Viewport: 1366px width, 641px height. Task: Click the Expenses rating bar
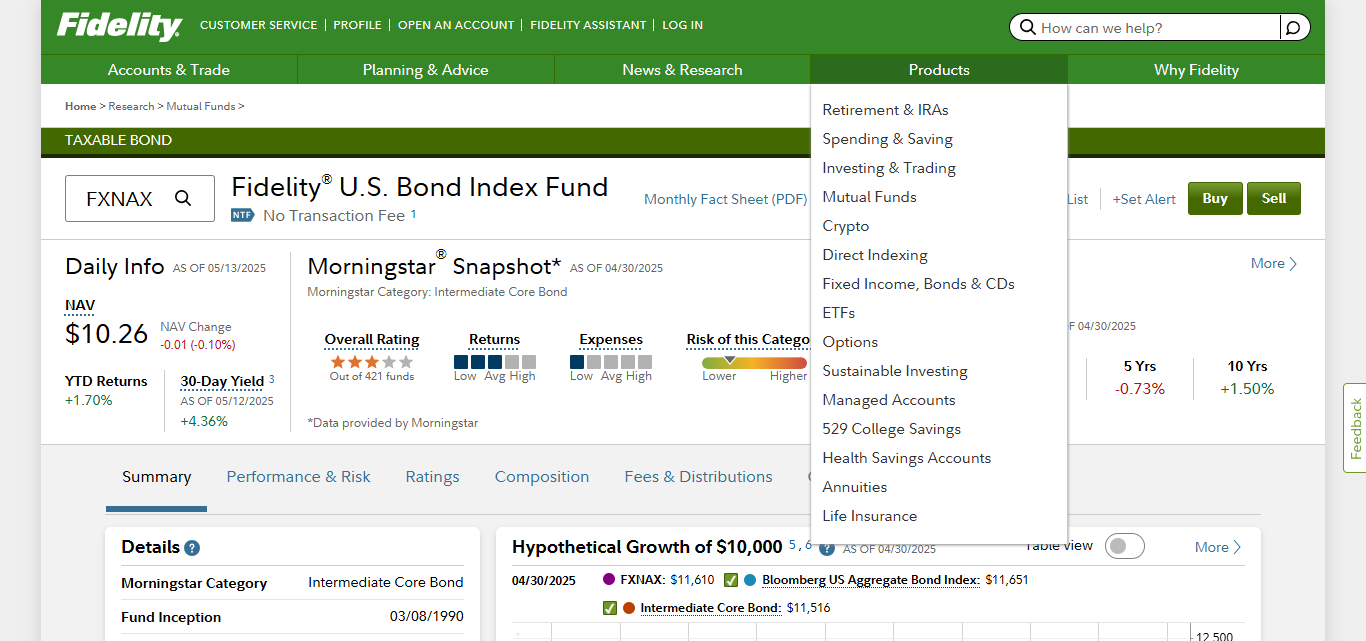[611, 362]
